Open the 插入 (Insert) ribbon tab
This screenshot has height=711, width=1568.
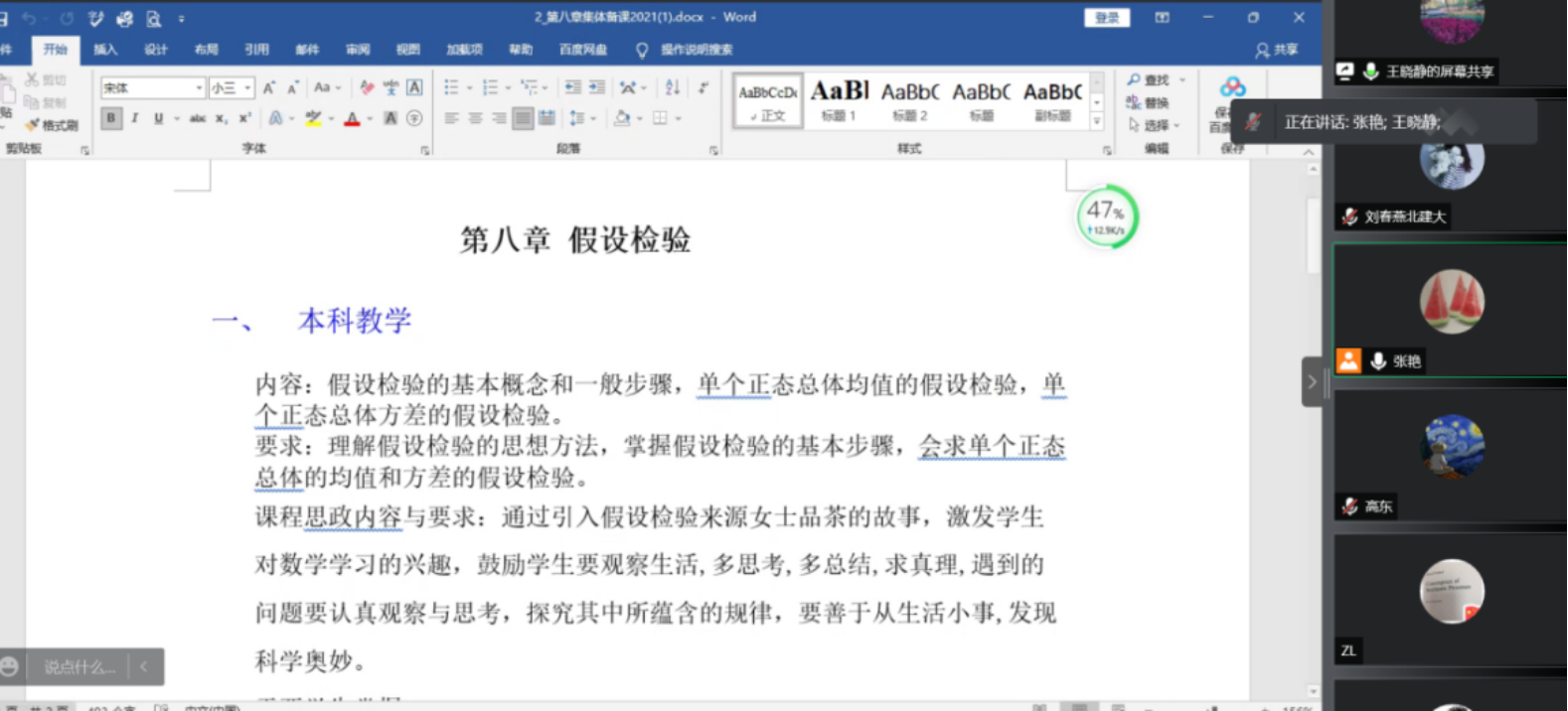pyautogui.click(x=104, y=50)
